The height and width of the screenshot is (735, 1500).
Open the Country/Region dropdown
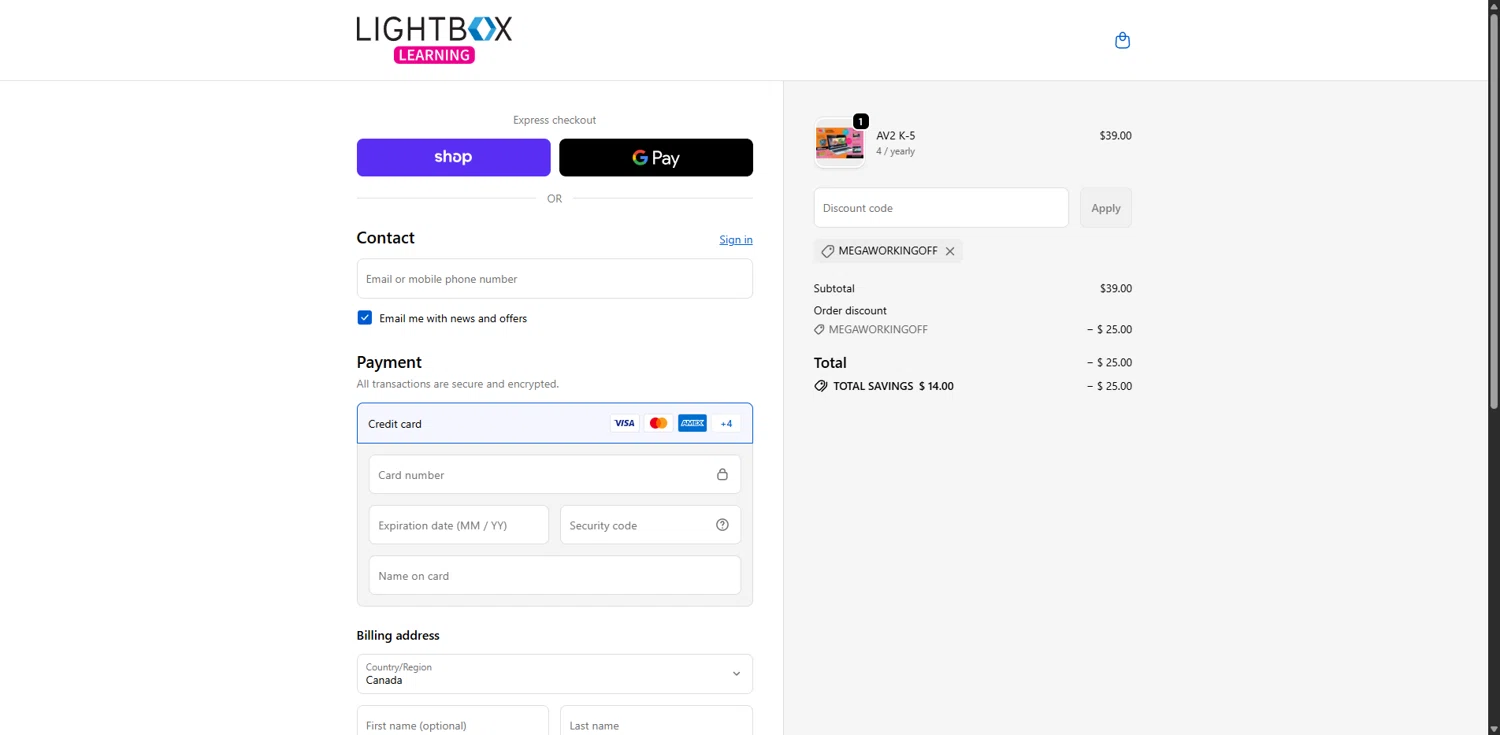(x=554, y=674)
